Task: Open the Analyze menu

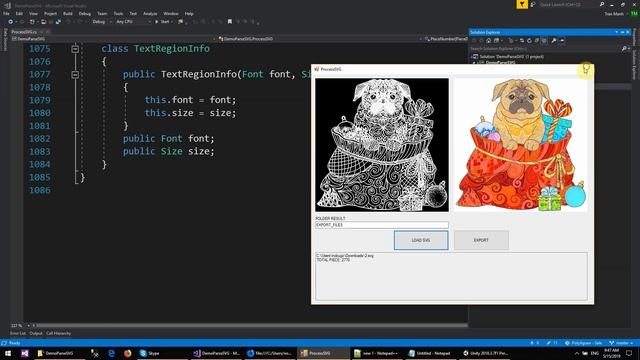Action: pyautogui.click(x=150, y=13)
